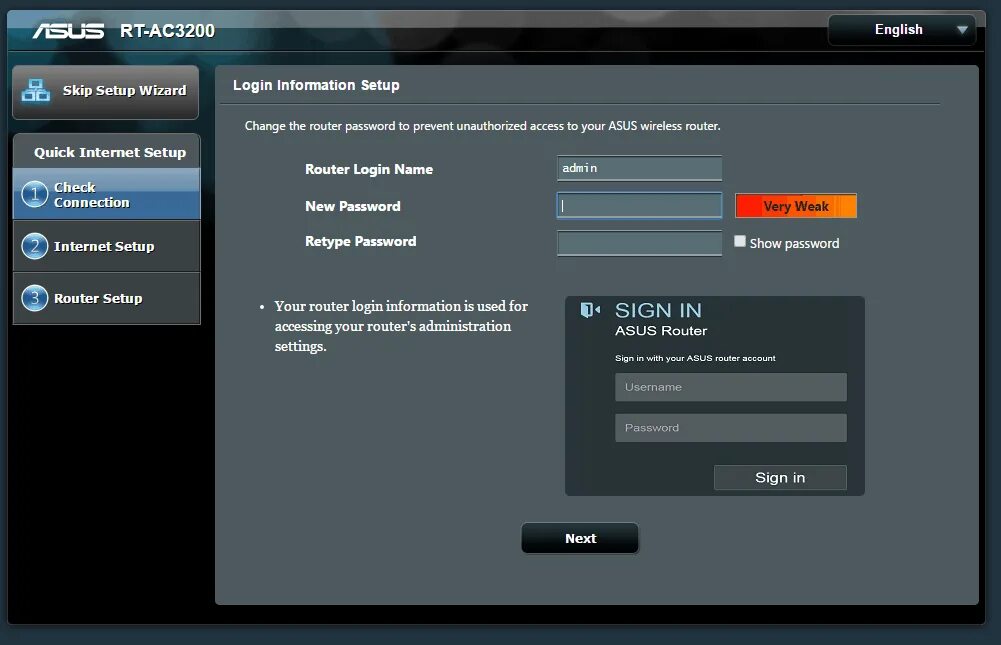Click the SIGN IN title text

[658, 310]
